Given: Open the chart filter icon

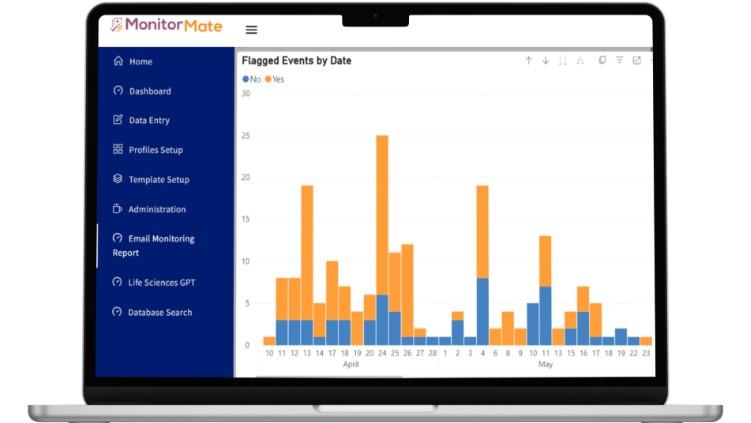Looking at the screenshot, I should tap(619, 61).
